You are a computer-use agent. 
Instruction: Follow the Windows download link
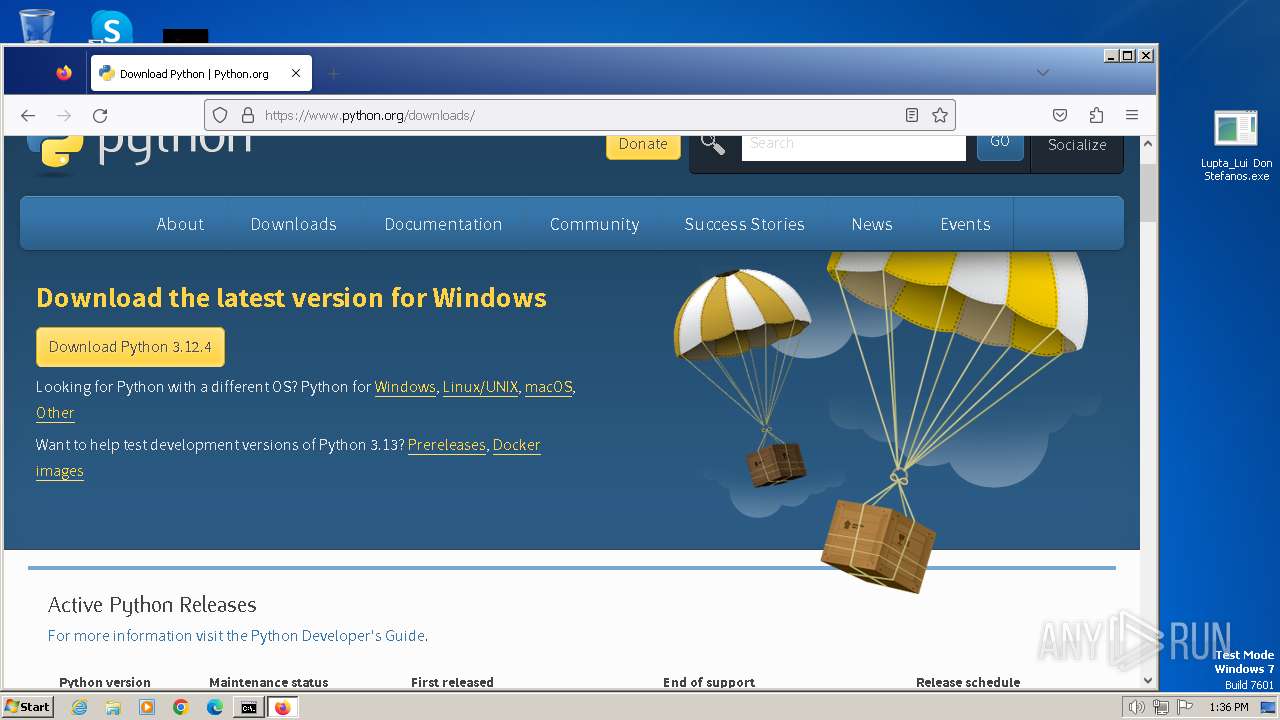(x=405, y=387)
